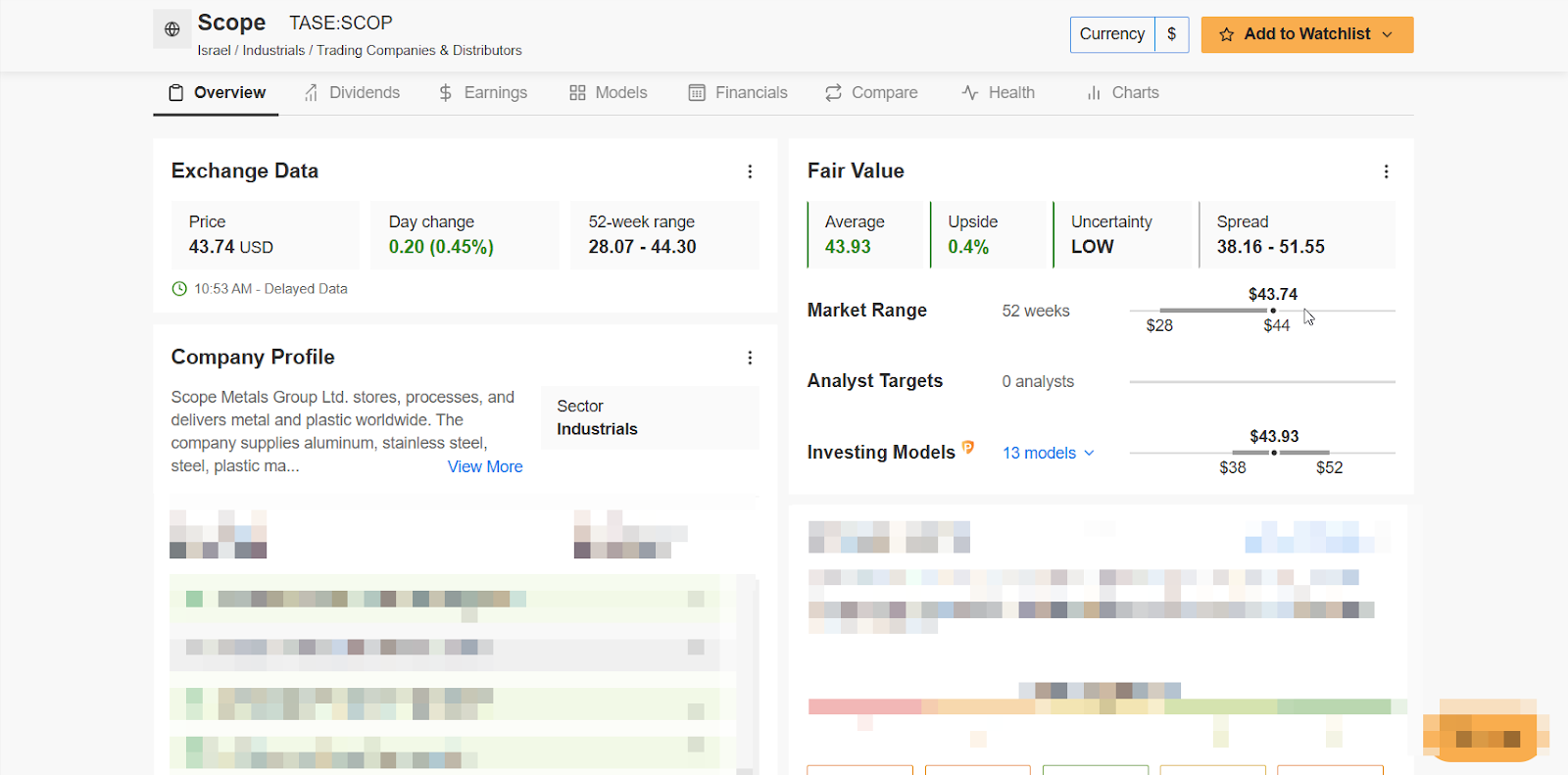Click the Sector Industrials box
The height and width of the screenshot is (775, 1568).
[x=650, y=417]
